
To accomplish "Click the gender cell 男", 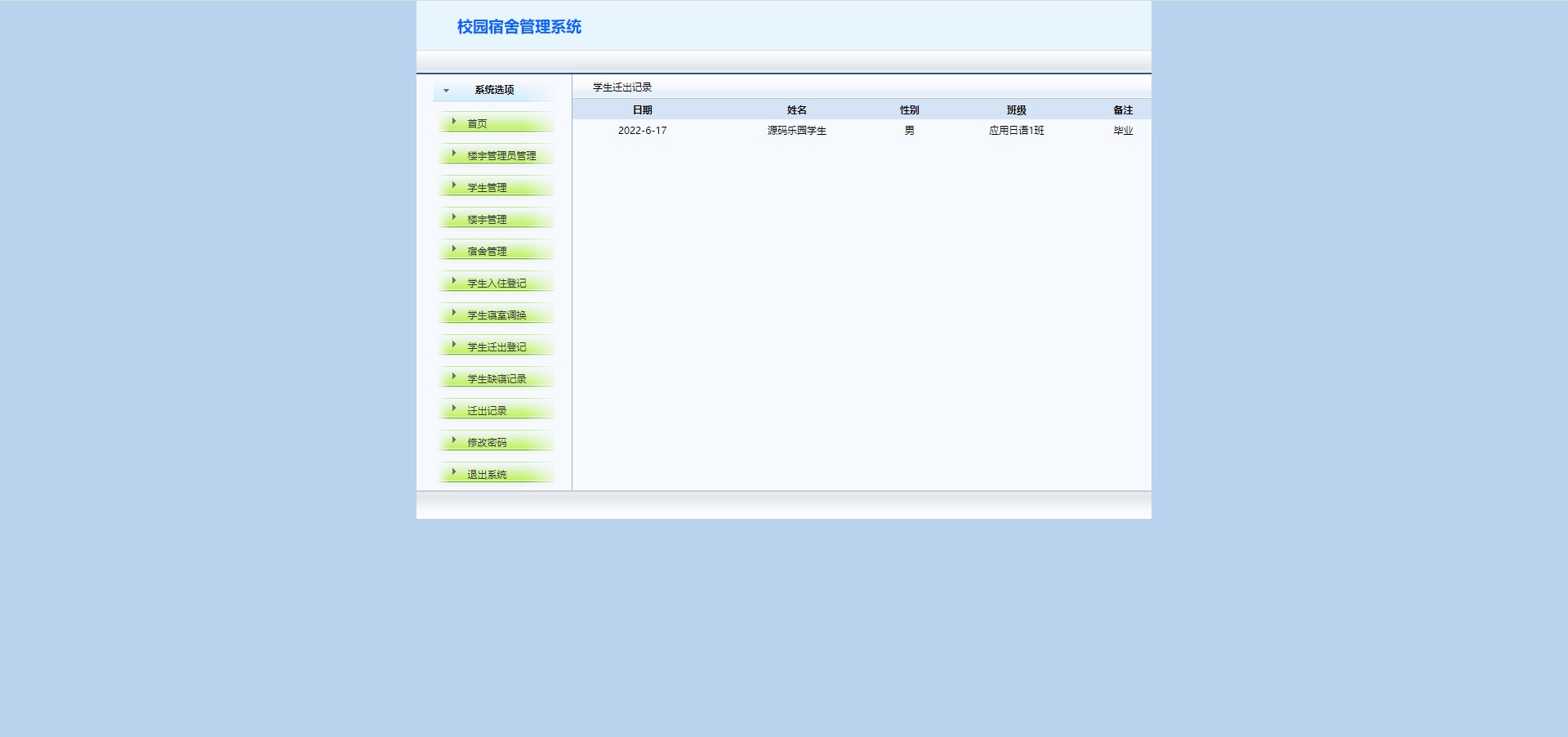I will point(910,131).
